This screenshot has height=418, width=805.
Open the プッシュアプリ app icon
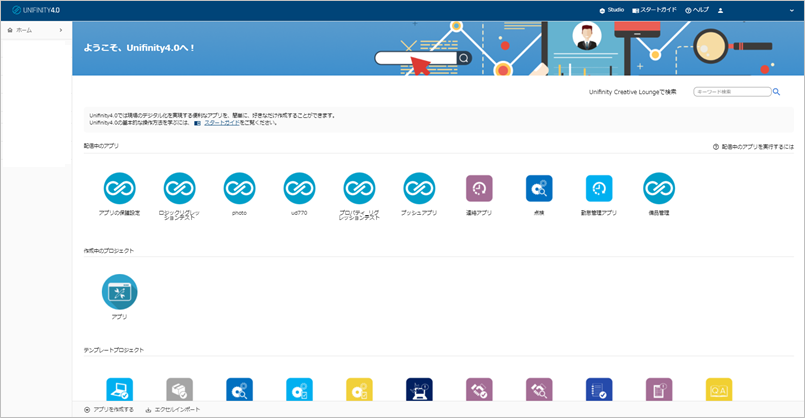(x=419, y=188)
